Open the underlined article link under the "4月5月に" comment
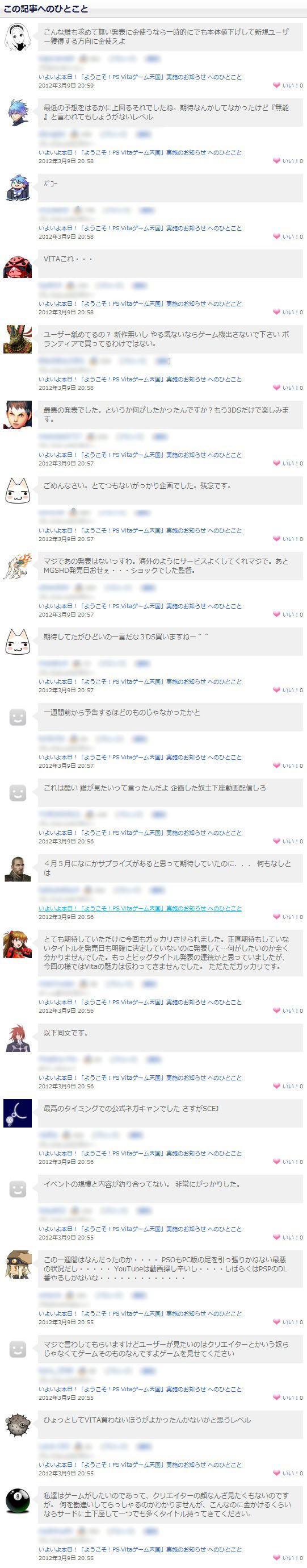 (x=140, y=908)
